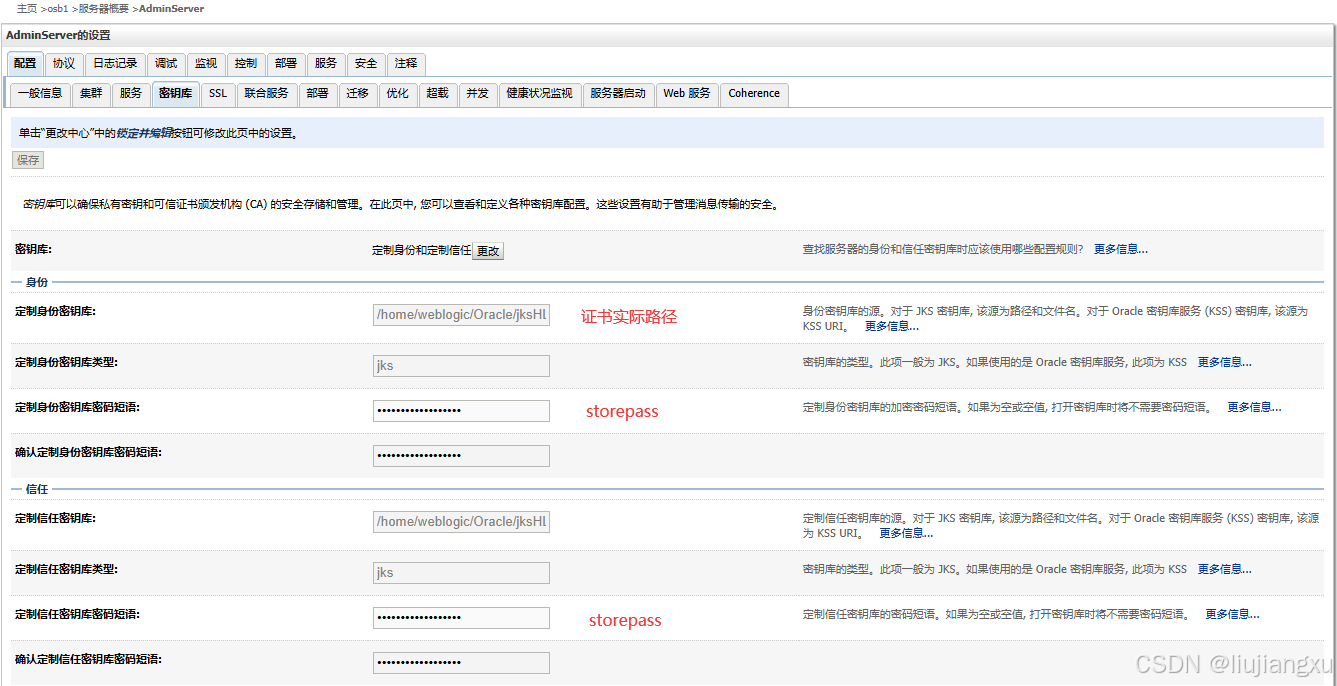Switch to the 调试 tab
The width and height of the screenshot is (1337, 686).
(x=166, y=63)
